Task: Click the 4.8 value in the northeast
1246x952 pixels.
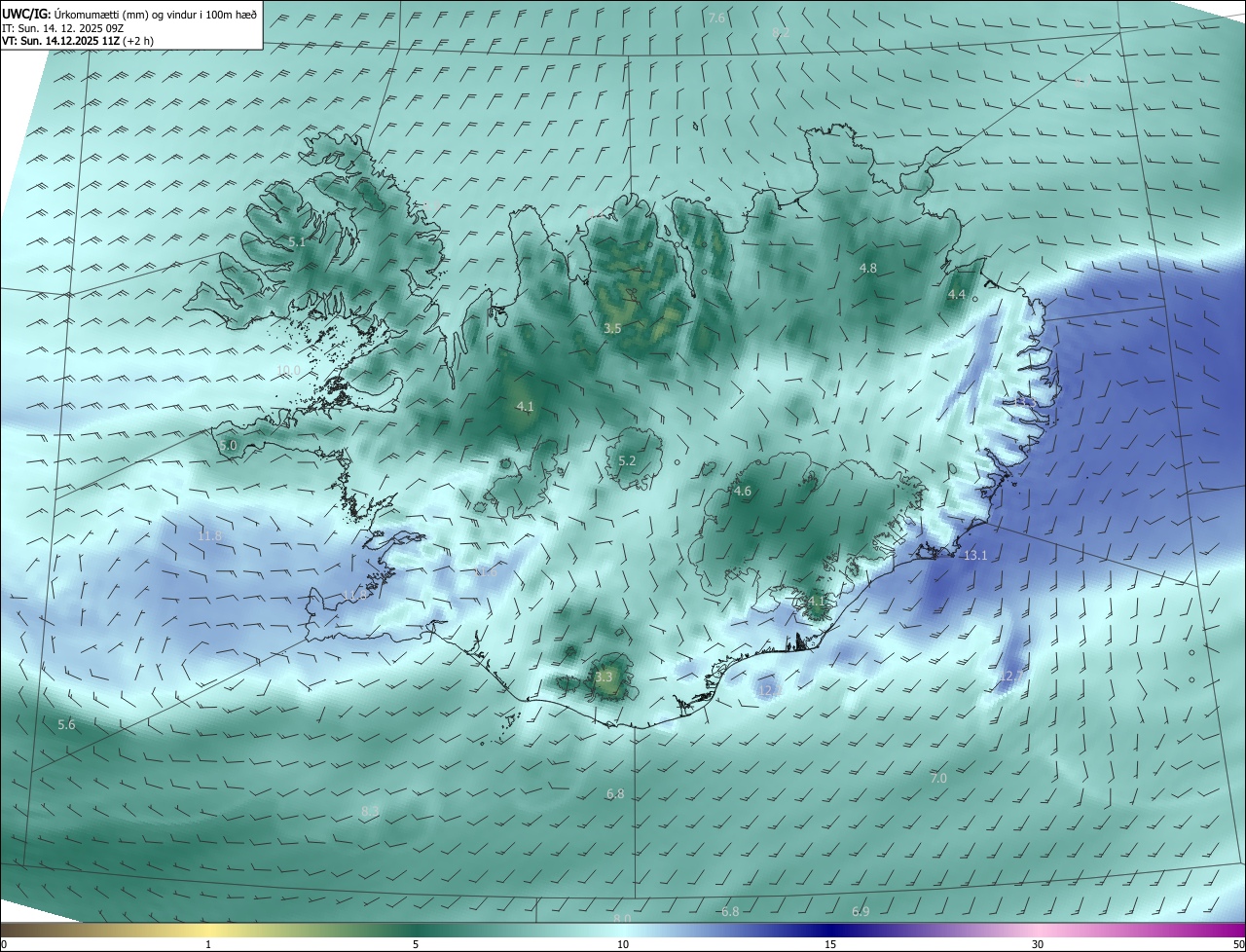Action: pyautogui.click(x=868, y=268)
